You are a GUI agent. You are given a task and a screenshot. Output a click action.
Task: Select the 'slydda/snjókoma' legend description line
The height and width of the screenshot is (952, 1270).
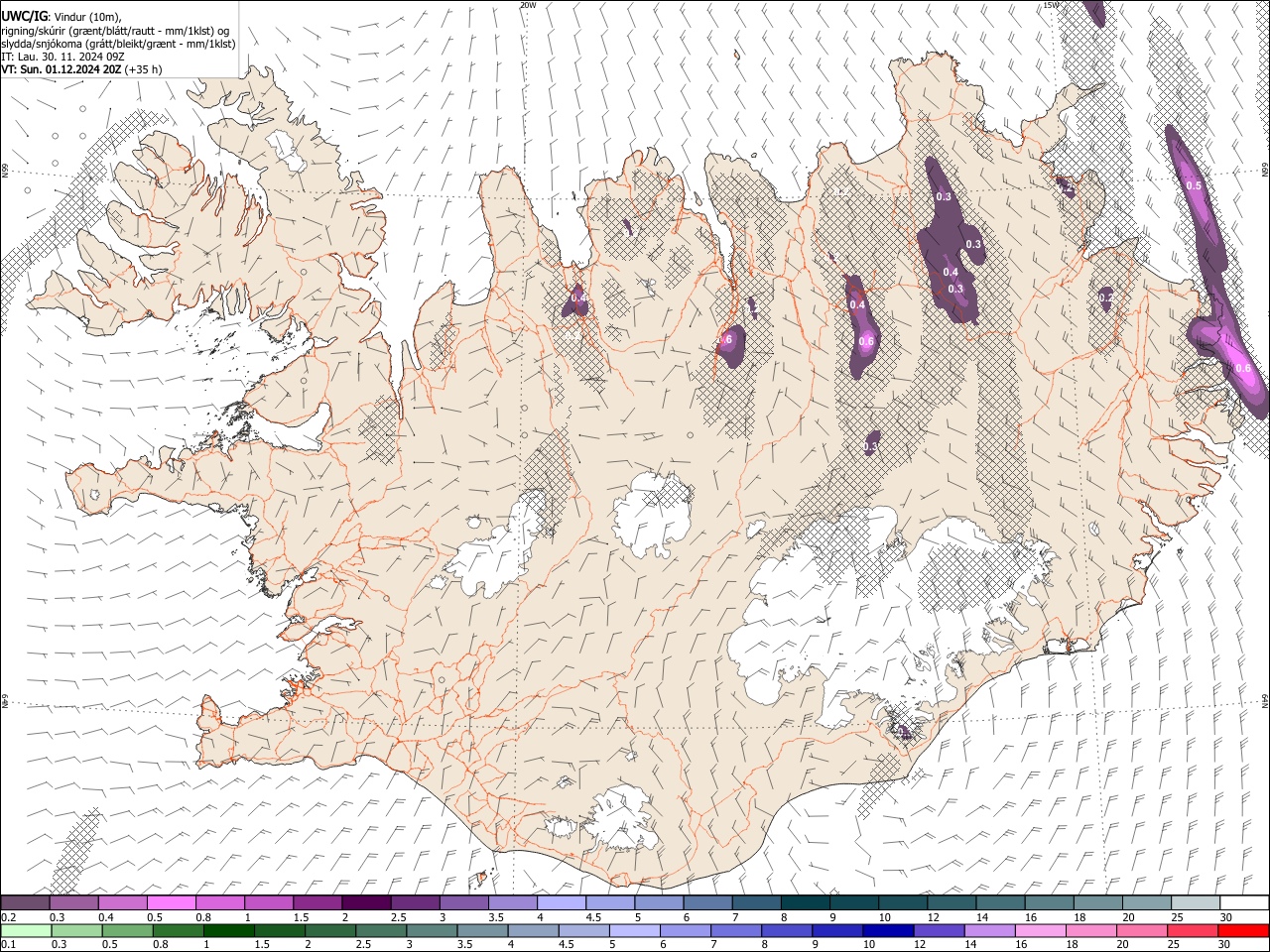(118, 44)
